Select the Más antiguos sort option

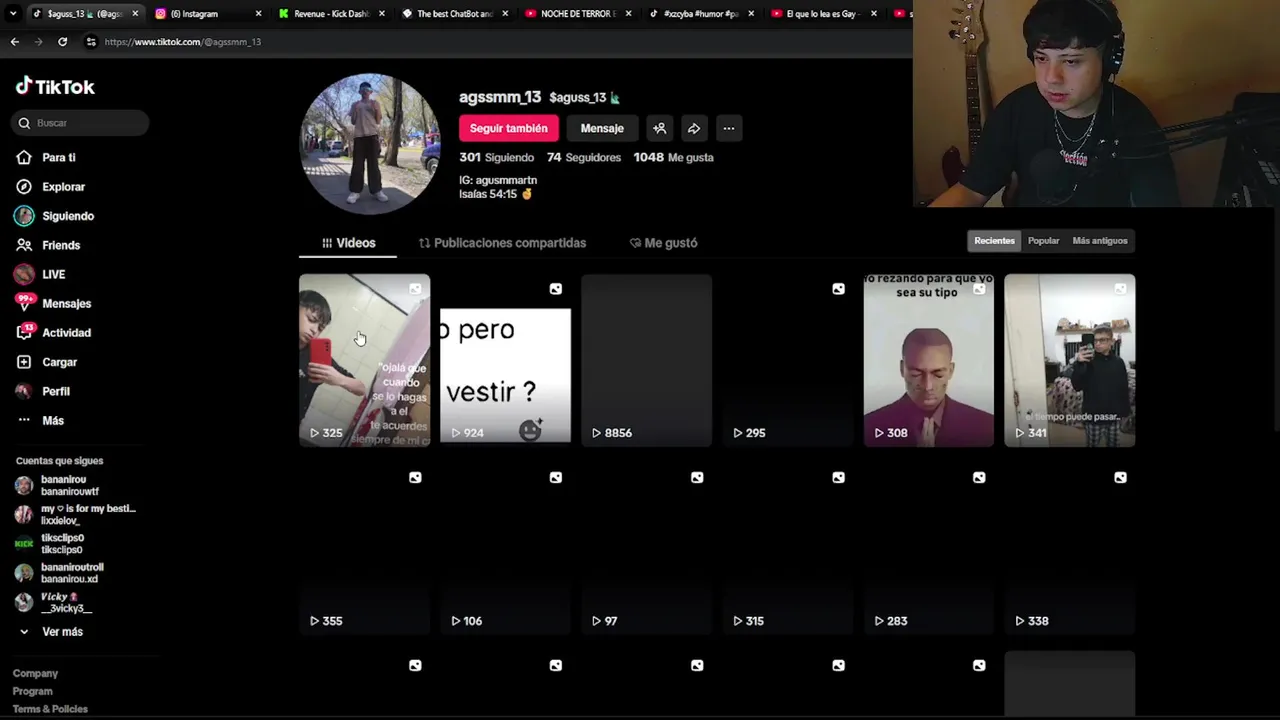1099,241
